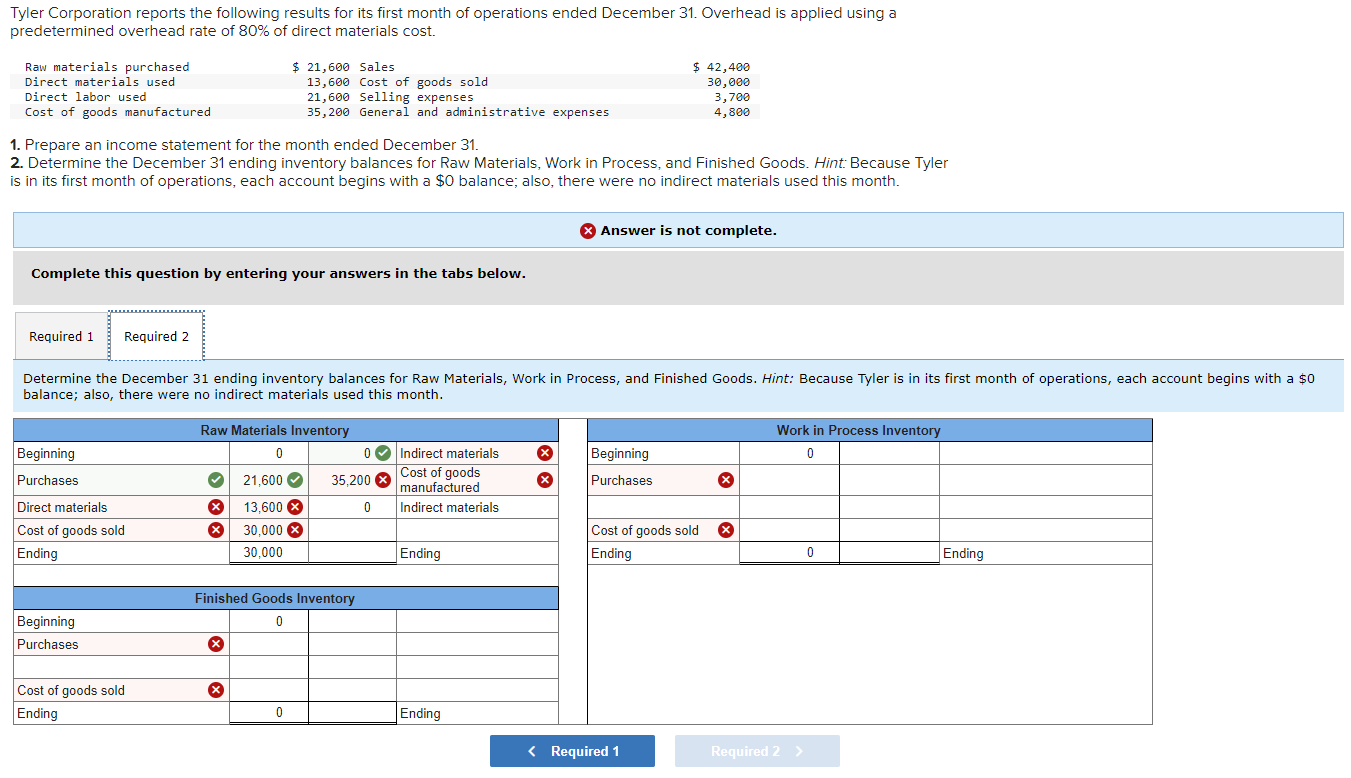This screenshot has width=1351, height=778.
Task: Click the red X beside "Answer is not complete"
Action: pos(588,231)
